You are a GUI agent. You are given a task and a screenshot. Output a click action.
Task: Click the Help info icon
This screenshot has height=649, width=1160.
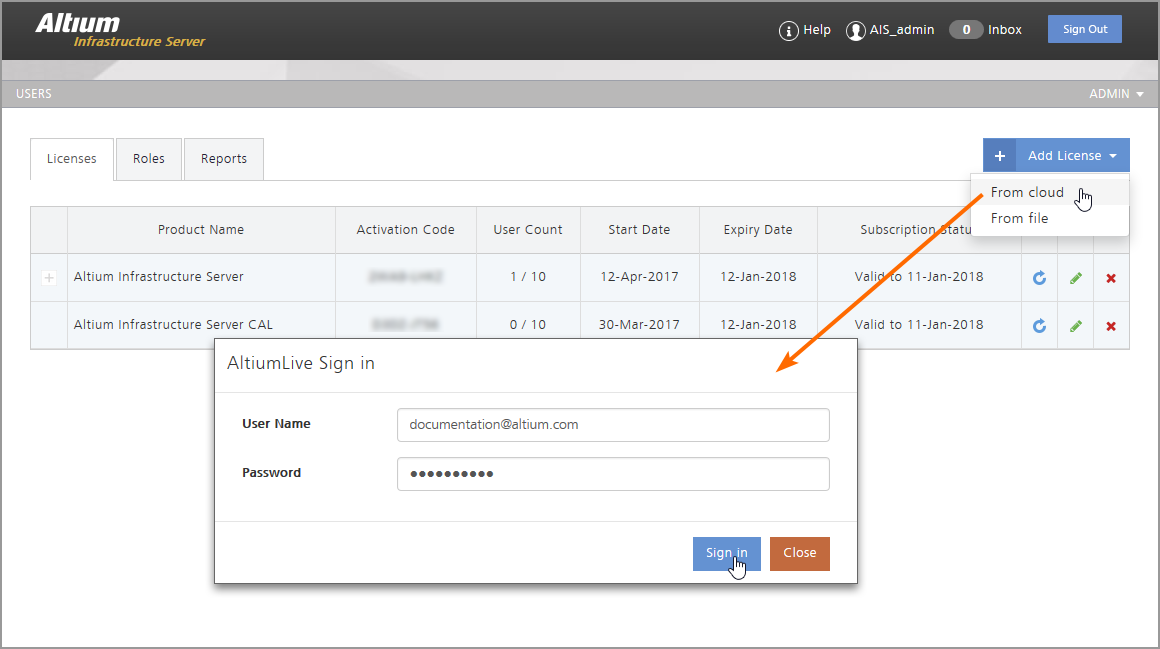click(x=789, y=30)
